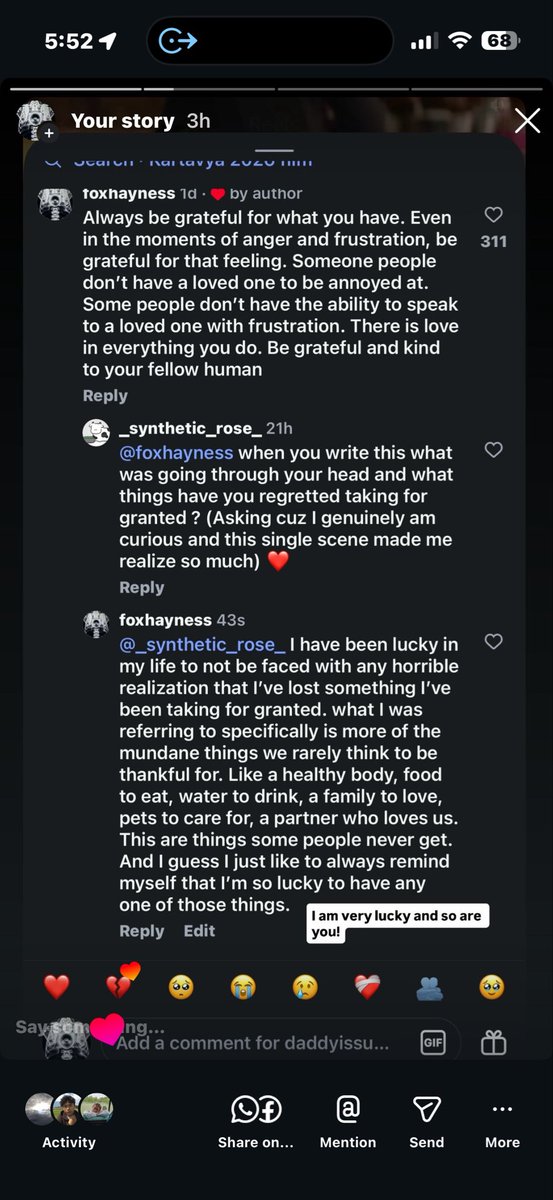Viewport: 553px width, 1200px height.
Task: Open the More options three dots
Action: 502,1108
